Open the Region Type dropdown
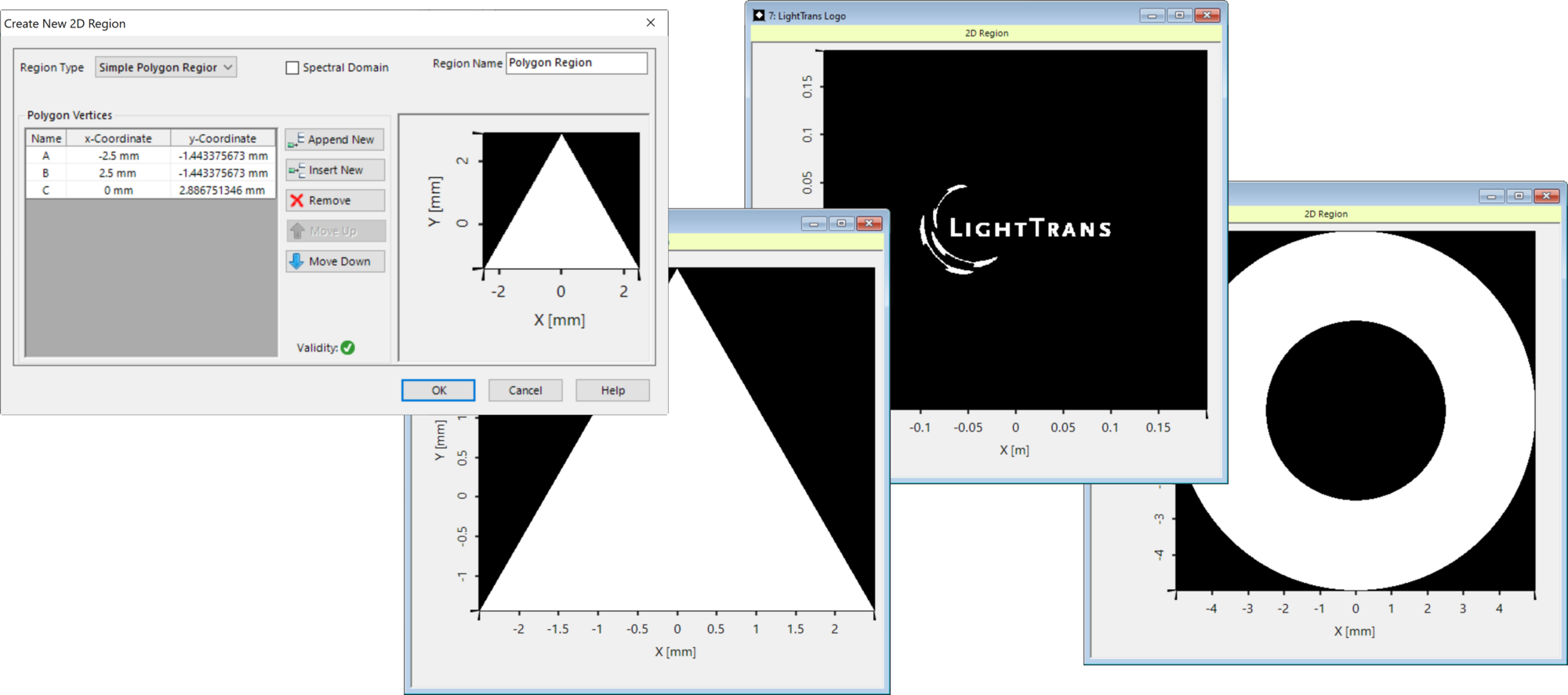Image resolution: width=1568 pixels, height=695 pixels. (165, 67)
